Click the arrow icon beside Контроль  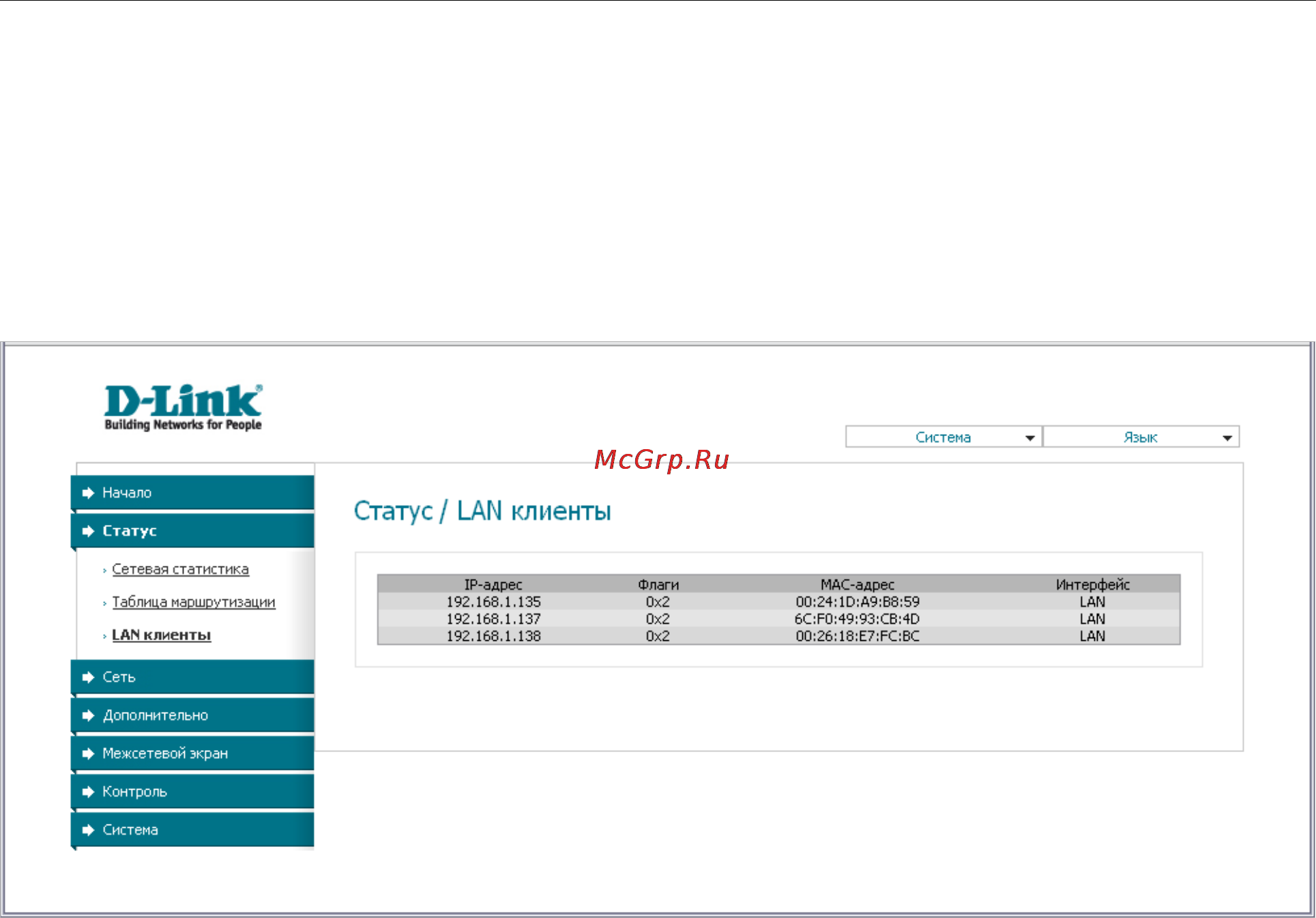point(88,792)
